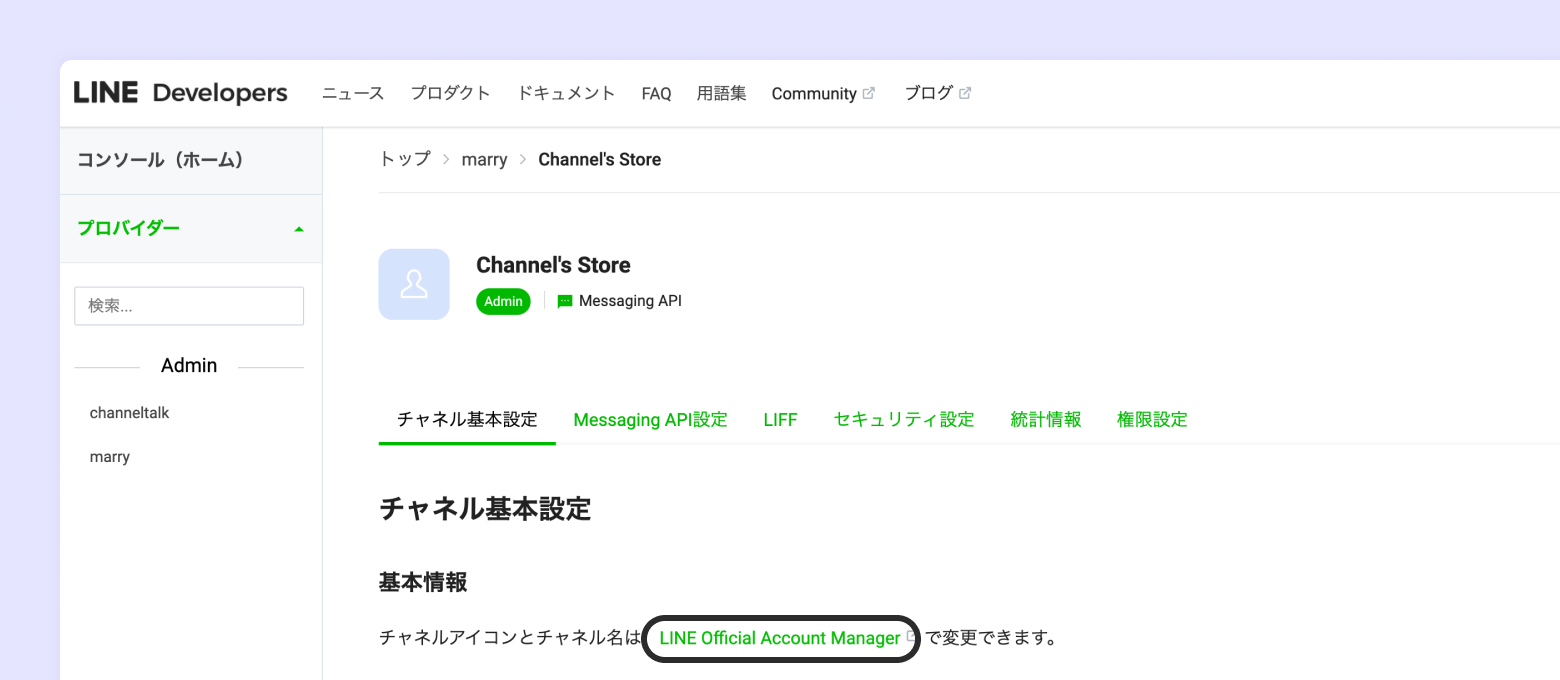
Task: Switch to the 権限設定 tab
Action: coord(1152,420)
